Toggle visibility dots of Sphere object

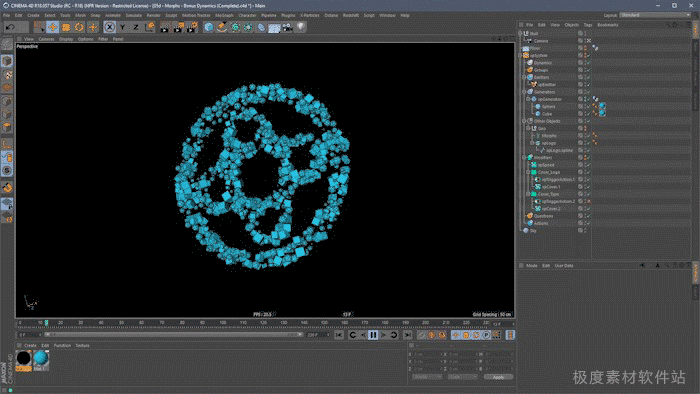585,107
